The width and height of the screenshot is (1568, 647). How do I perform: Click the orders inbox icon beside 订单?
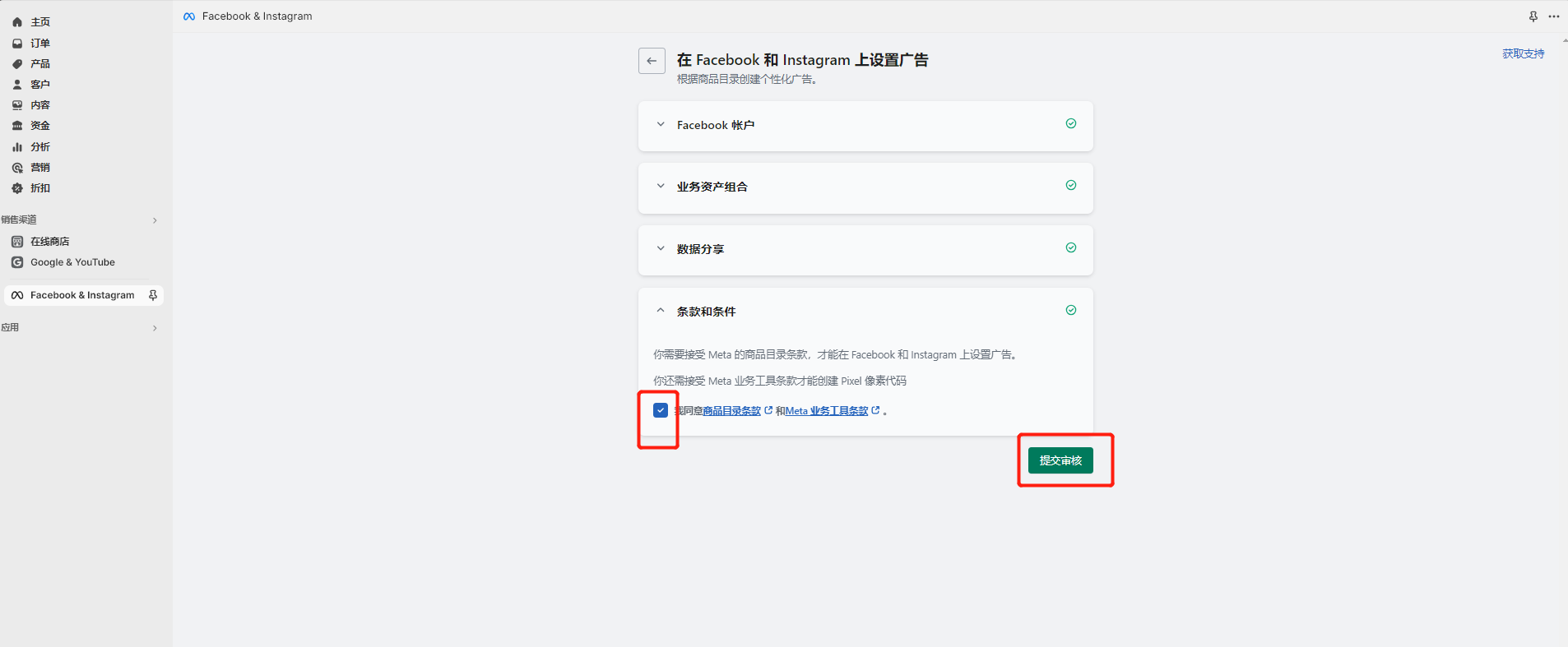[x=17, y=44]
